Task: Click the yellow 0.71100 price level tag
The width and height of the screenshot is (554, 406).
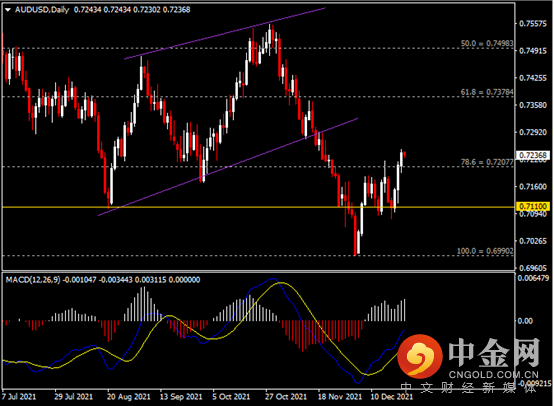Action: coord(533,206)
